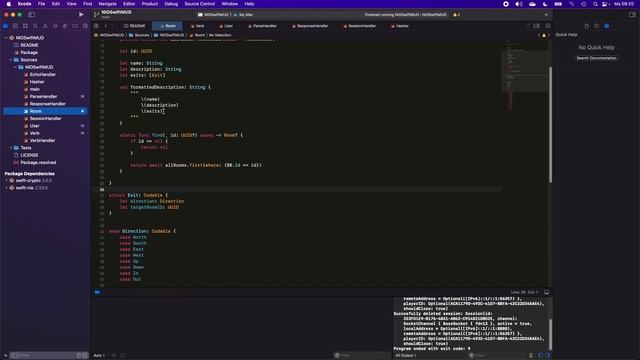Open the Source Control navigator icon
Viewport: 640px width, 360px height.
[x=16, y=26]
